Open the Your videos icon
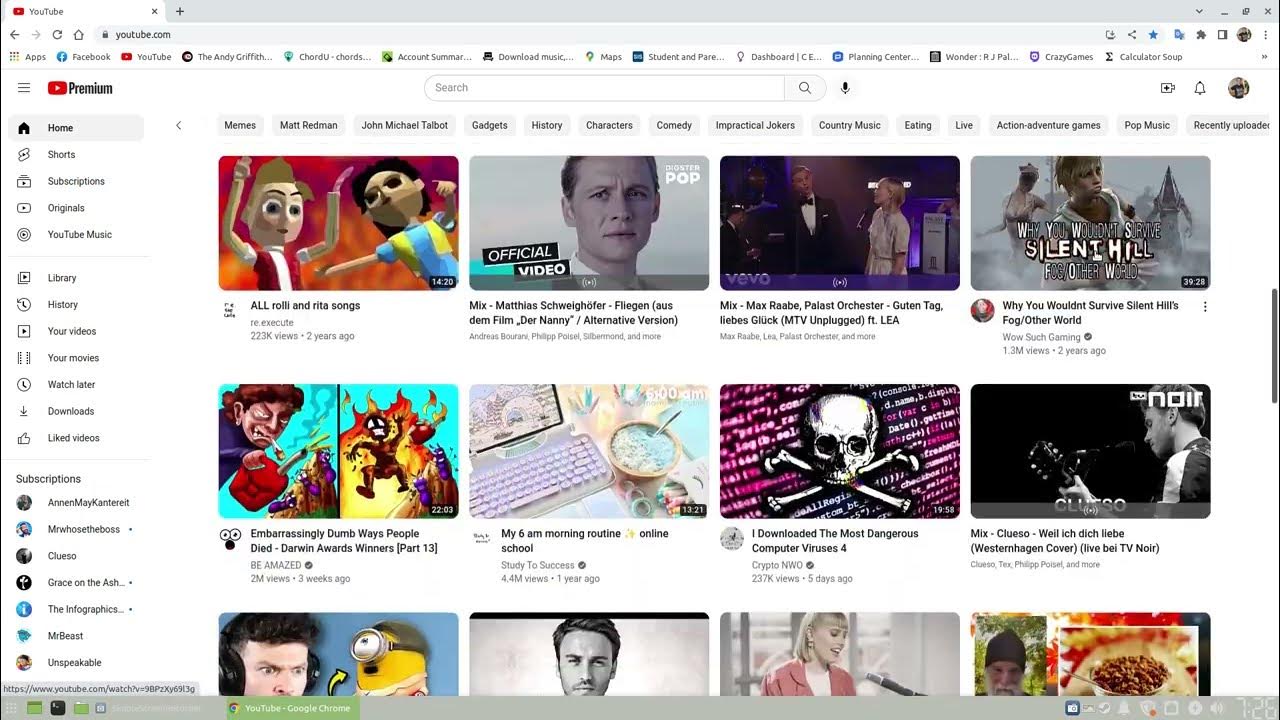This screenshot has height=720, width=1280. click(24, 331)
